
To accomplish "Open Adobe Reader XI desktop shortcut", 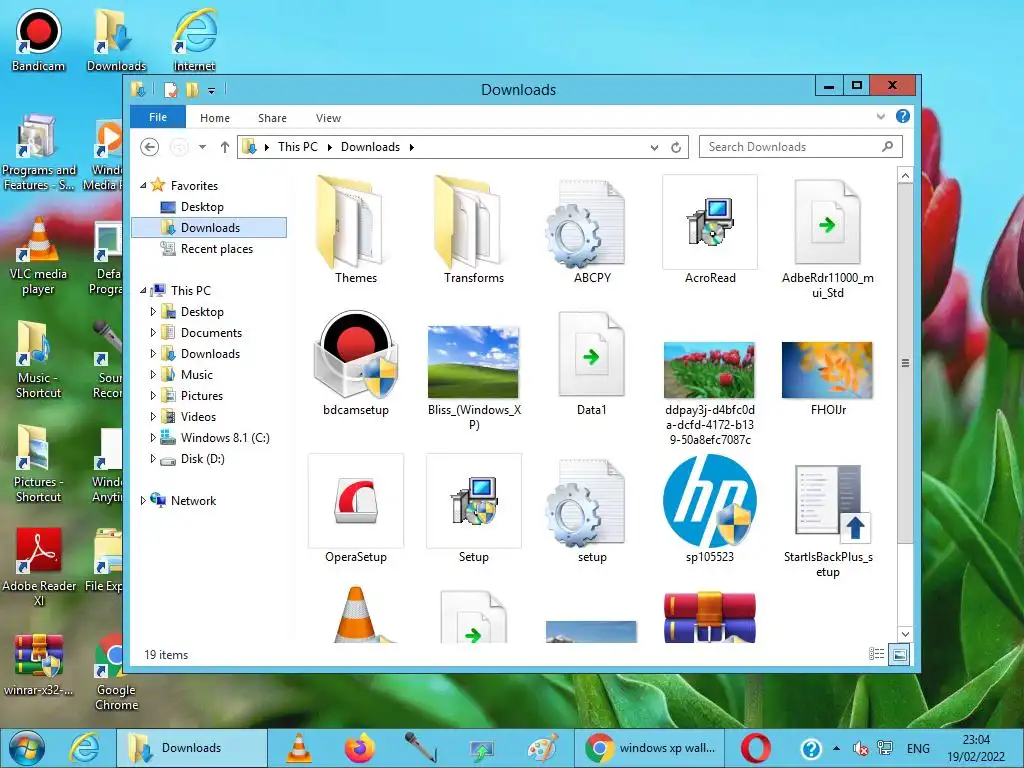I will pyautogui.click(x=39, y=567).
